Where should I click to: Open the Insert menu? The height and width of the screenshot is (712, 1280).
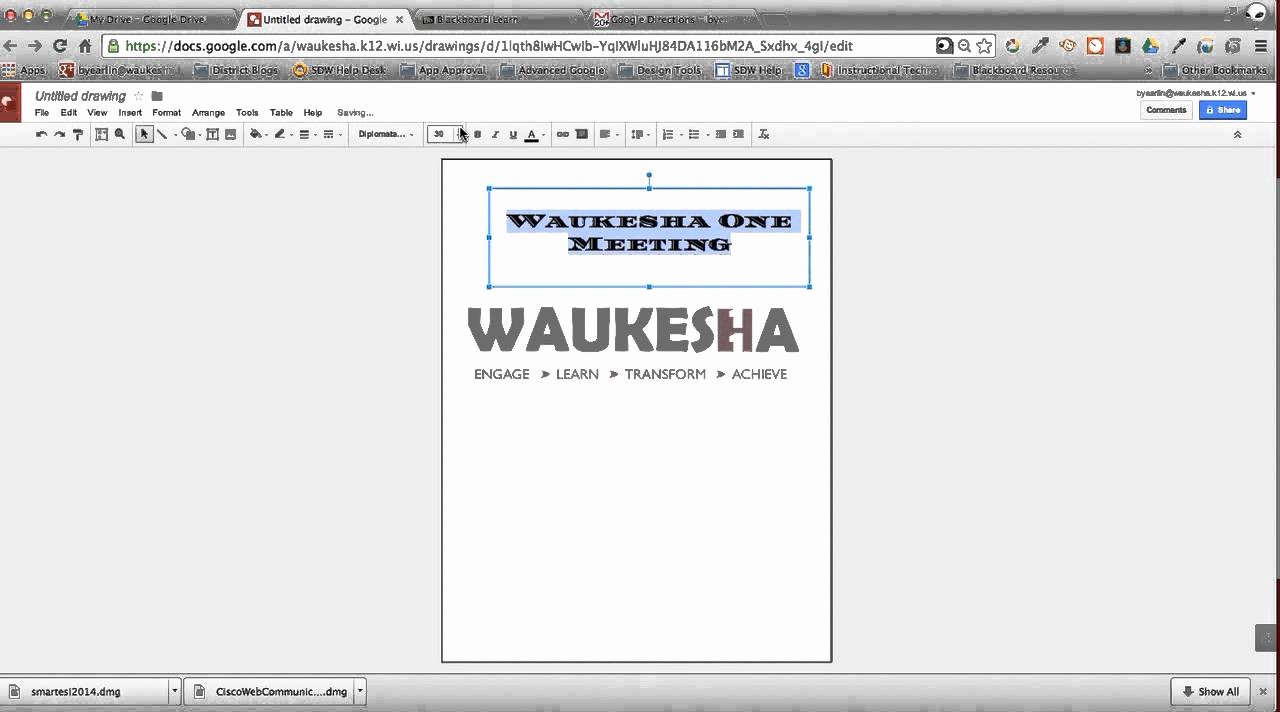pos(130,113)
